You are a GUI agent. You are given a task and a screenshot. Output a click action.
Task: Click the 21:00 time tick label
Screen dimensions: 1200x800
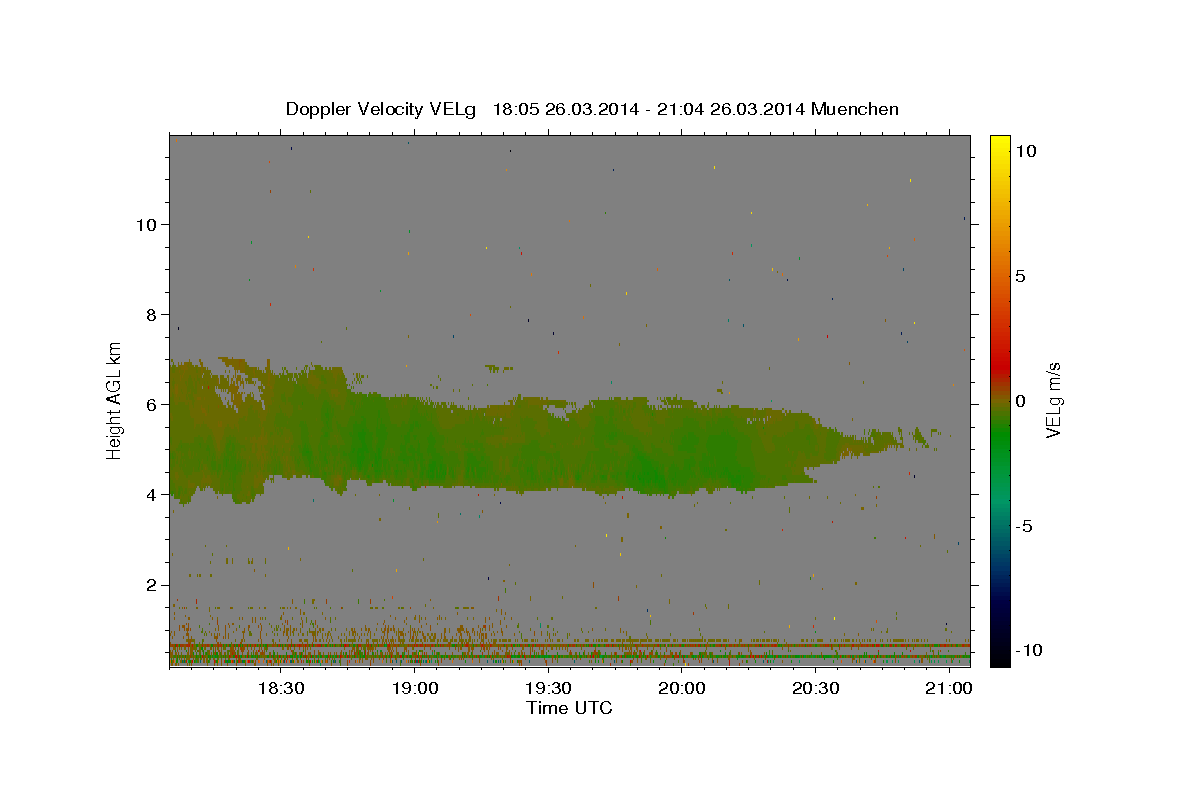coord(949,688)
